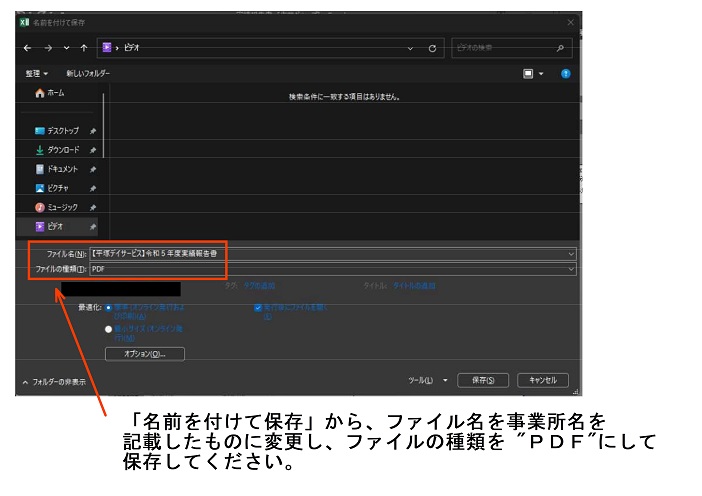Select ドキュメント in navigation pane
702x496 pixels.
[56, 169]
